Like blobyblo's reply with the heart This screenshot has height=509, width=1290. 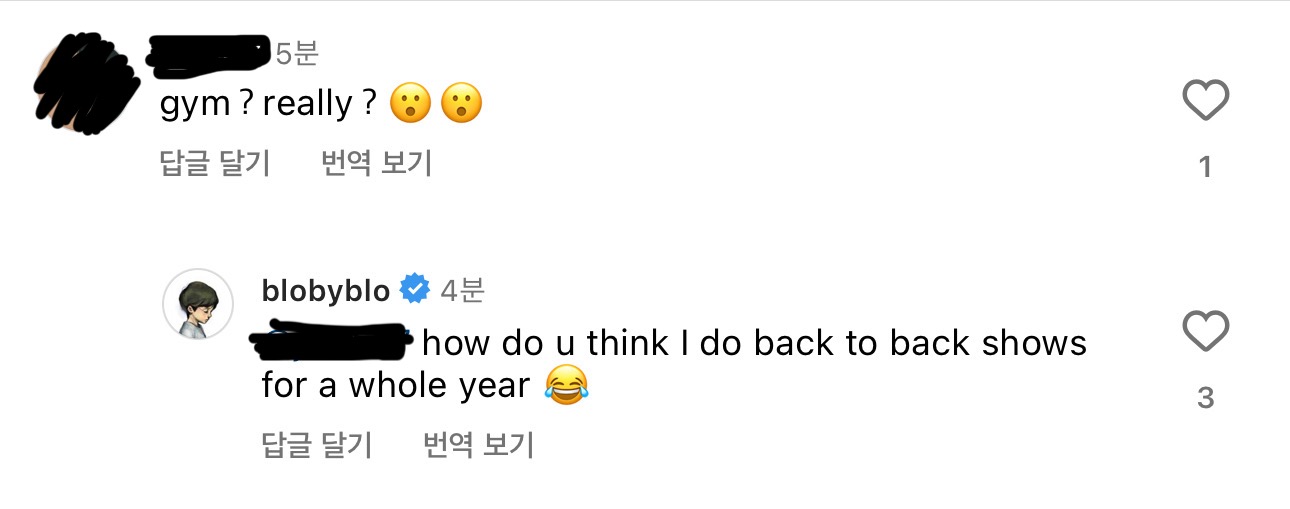[1205, 331]
